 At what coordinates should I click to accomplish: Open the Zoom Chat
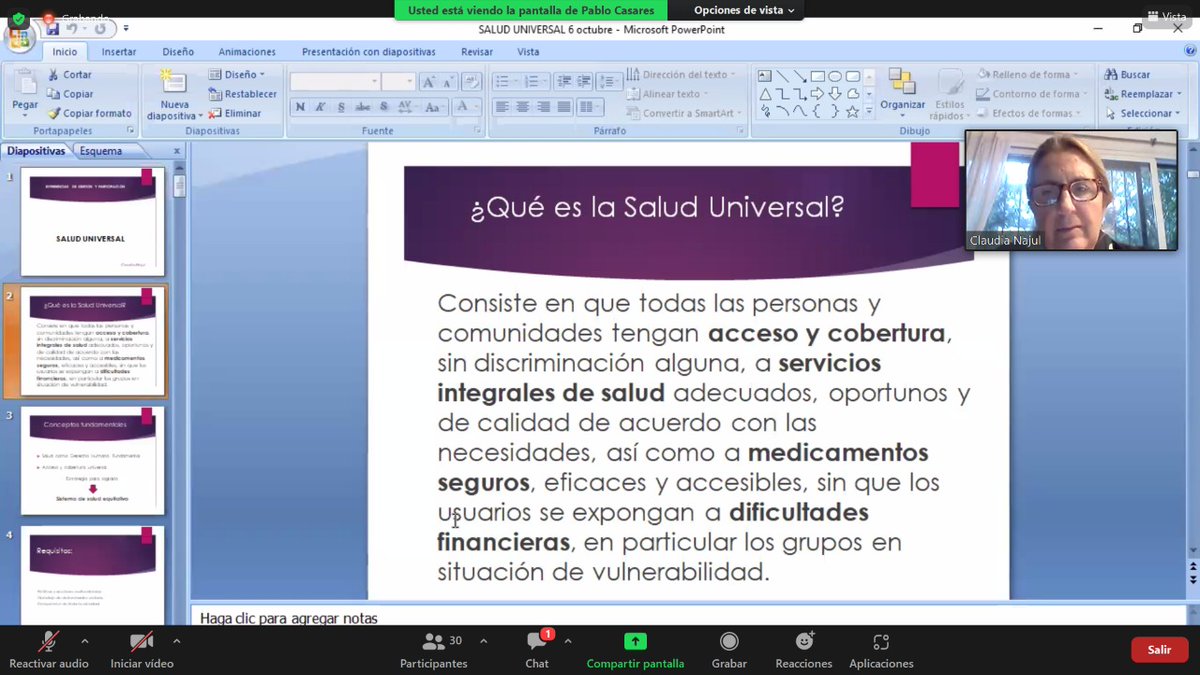[537, 650]
